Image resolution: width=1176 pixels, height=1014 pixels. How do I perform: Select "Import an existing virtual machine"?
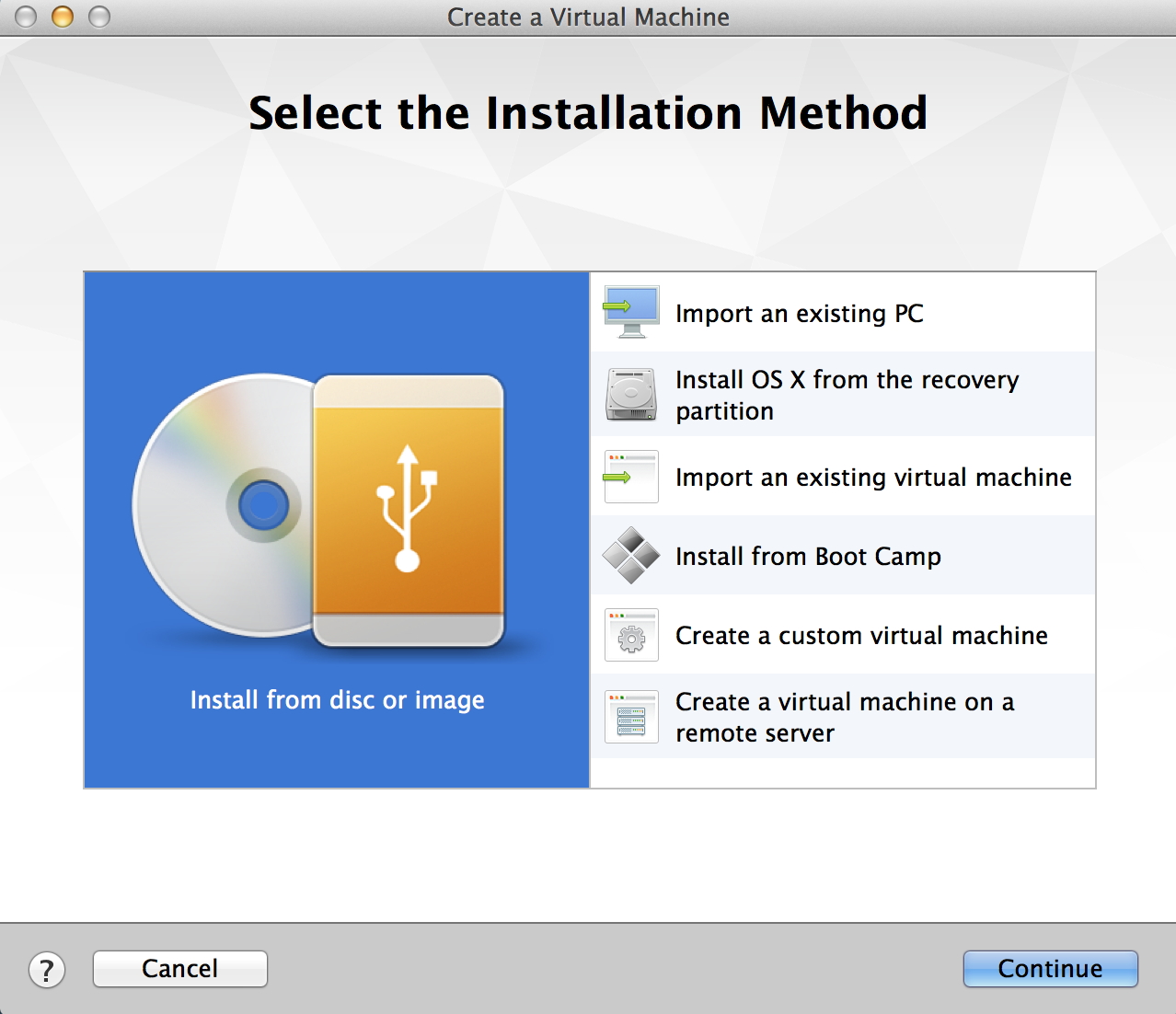pos(872,477)
